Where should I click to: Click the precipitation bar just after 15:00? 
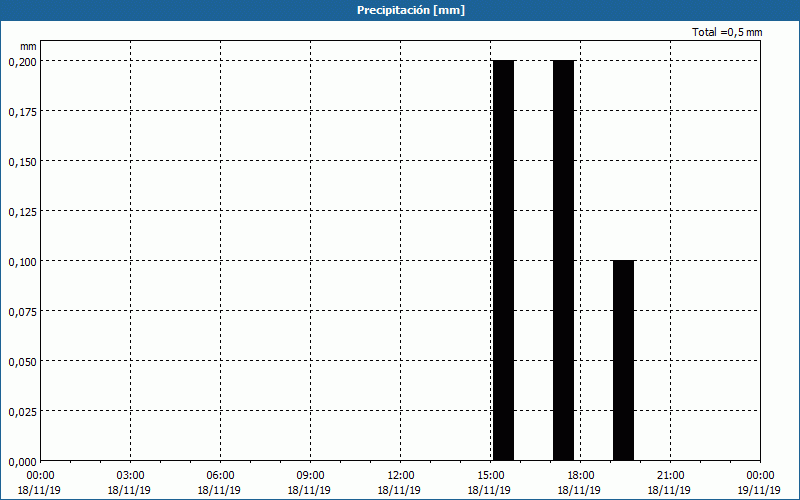click(503, 260)
